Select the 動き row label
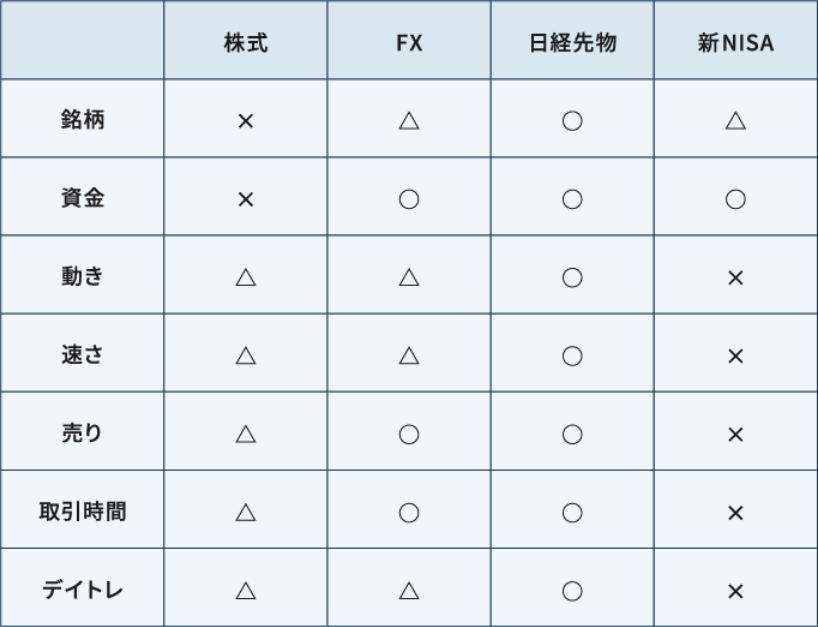Screen dimensions: 818x627 (x=82, y=277)
